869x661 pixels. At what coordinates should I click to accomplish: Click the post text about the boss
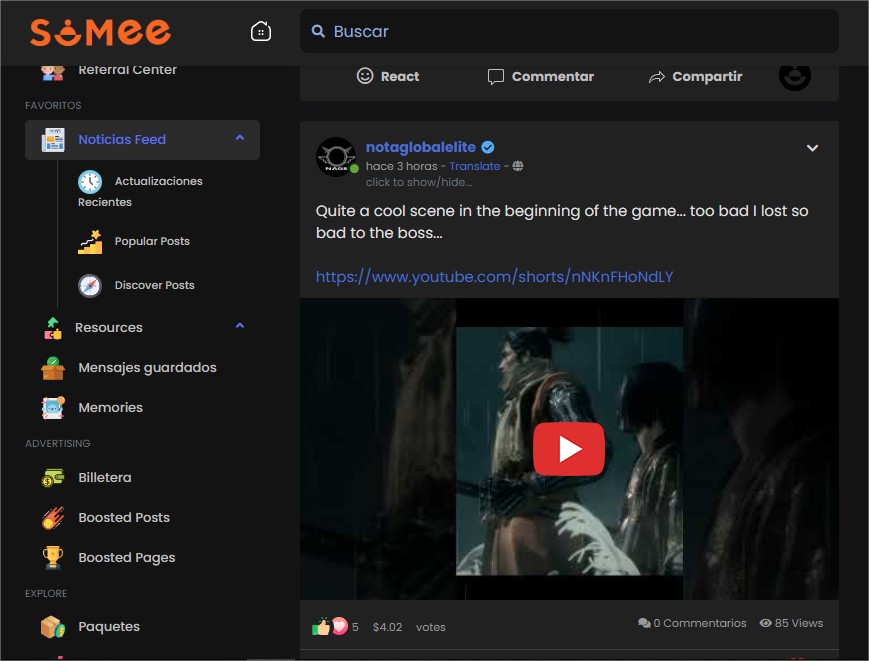point(562,222)
